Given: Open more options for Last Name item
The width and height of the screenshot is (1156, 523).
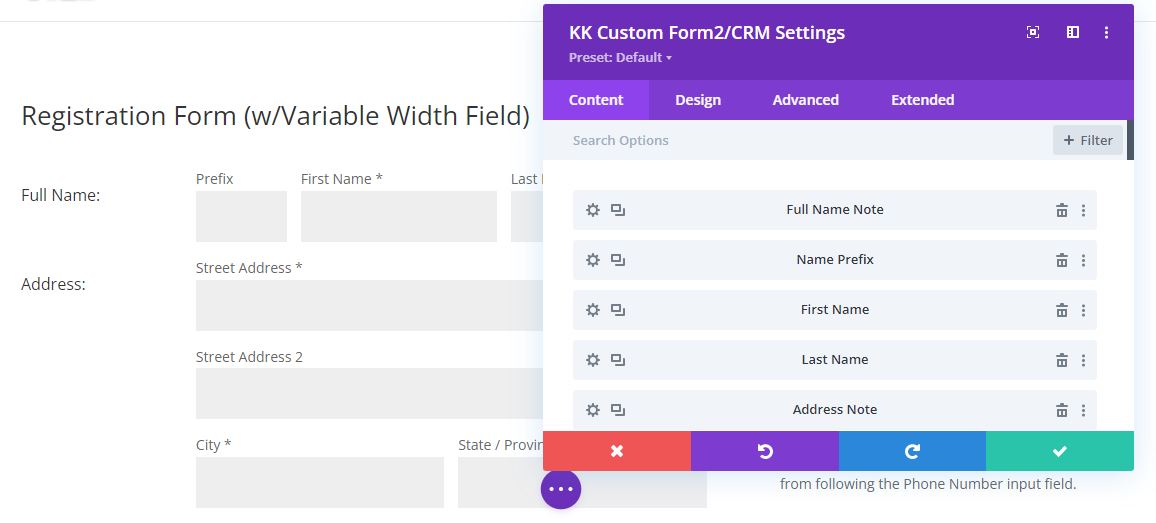Looking at the screenshot, I should (1083, 360).
